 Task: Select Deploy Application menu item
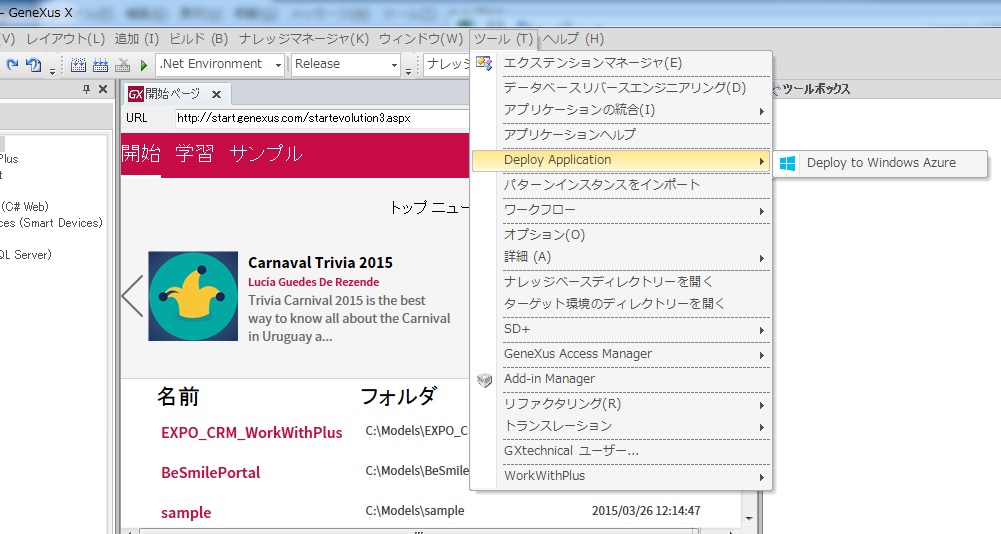621,160
